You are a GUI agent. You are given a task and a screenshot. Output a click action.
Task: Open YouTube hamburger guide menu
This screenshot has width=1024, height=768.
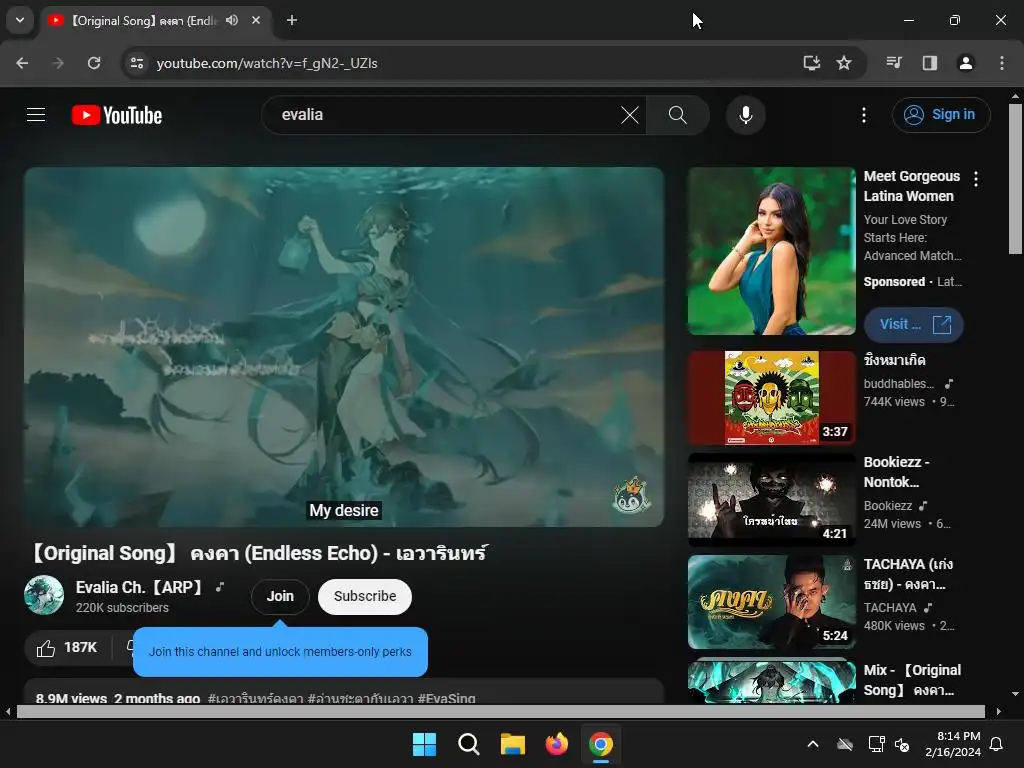(36, 116)
